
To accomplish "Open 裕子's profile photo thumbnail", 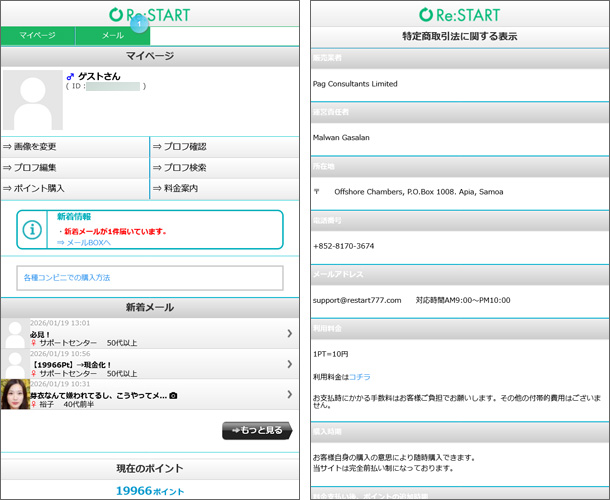I will pos(15,394).
